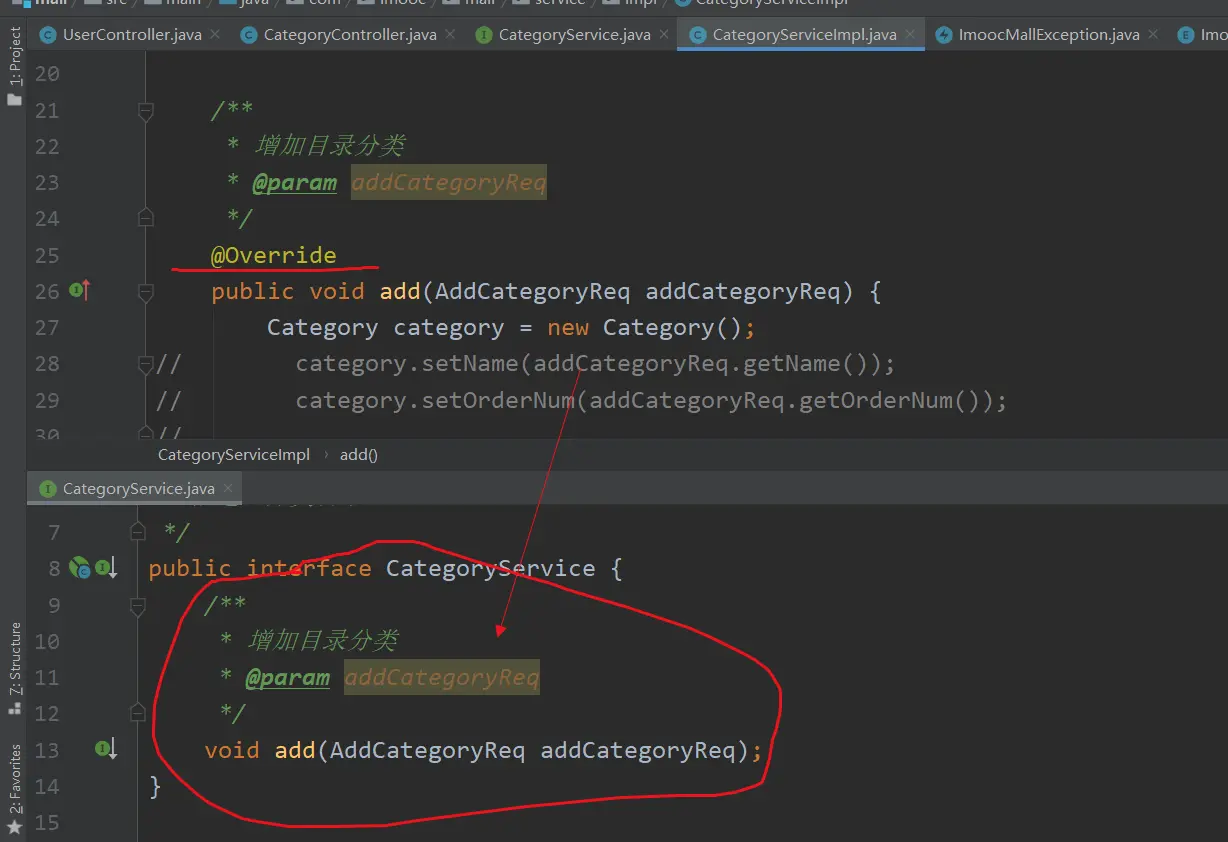
Task: Close CategoryService.java tab in lower split editor
Action: pos(229,488)
